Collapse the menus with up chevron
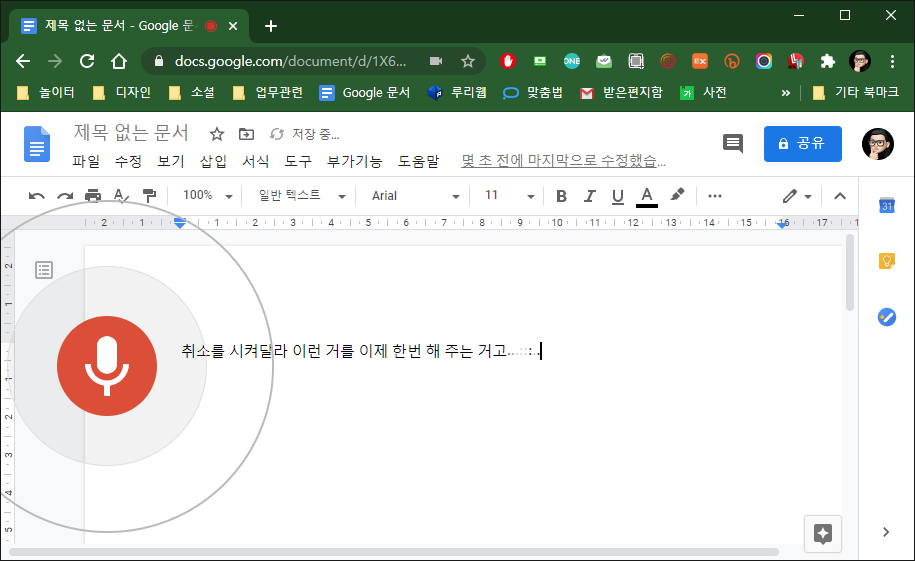This screenshot has width=915, height=561. [x=840, y=196]
